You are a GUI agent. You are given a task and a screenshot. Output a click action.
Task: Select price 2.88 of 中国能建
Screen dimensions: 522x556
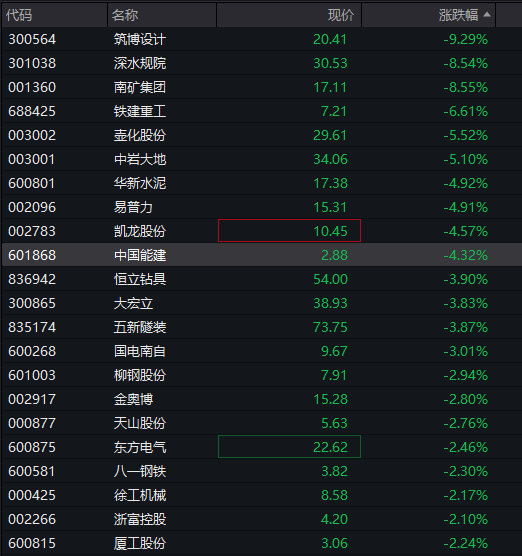pyautogui.click(x=334, y=255)
